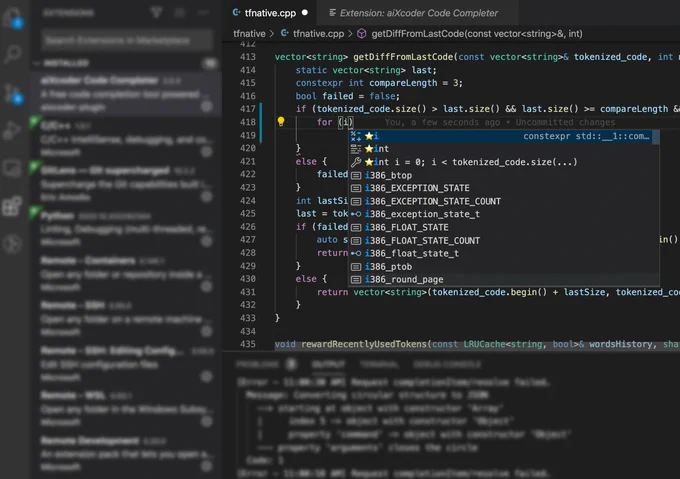Switch to Extension: aiXcoder Code Completer tab

(x=418, y=13)
